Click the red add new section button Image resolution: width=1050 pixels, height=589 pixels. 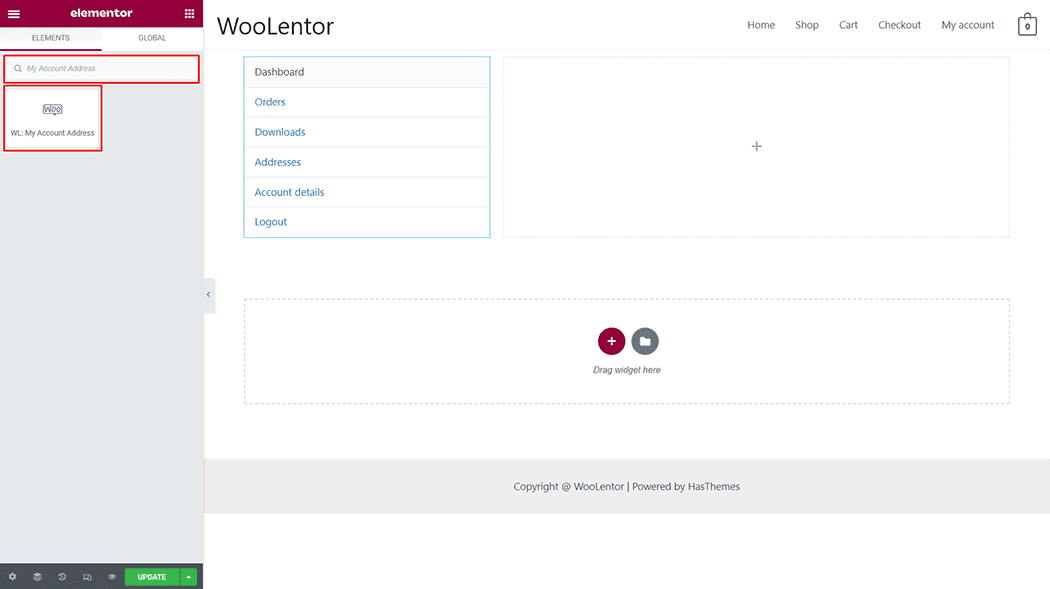click(x=611, y=341)
